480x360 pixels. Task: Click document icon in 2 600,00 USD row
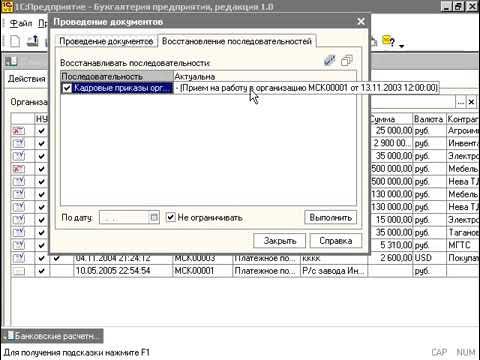[x=19, y=258]
